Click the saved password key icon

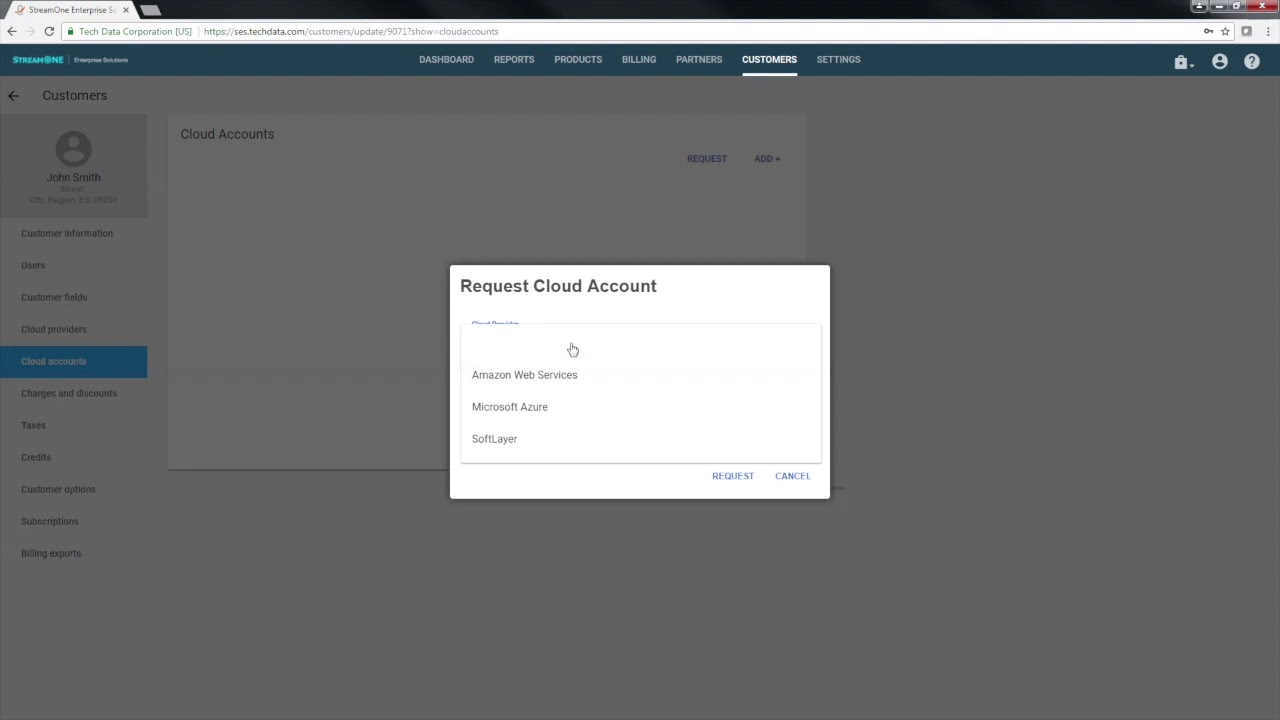[1208, 32]
